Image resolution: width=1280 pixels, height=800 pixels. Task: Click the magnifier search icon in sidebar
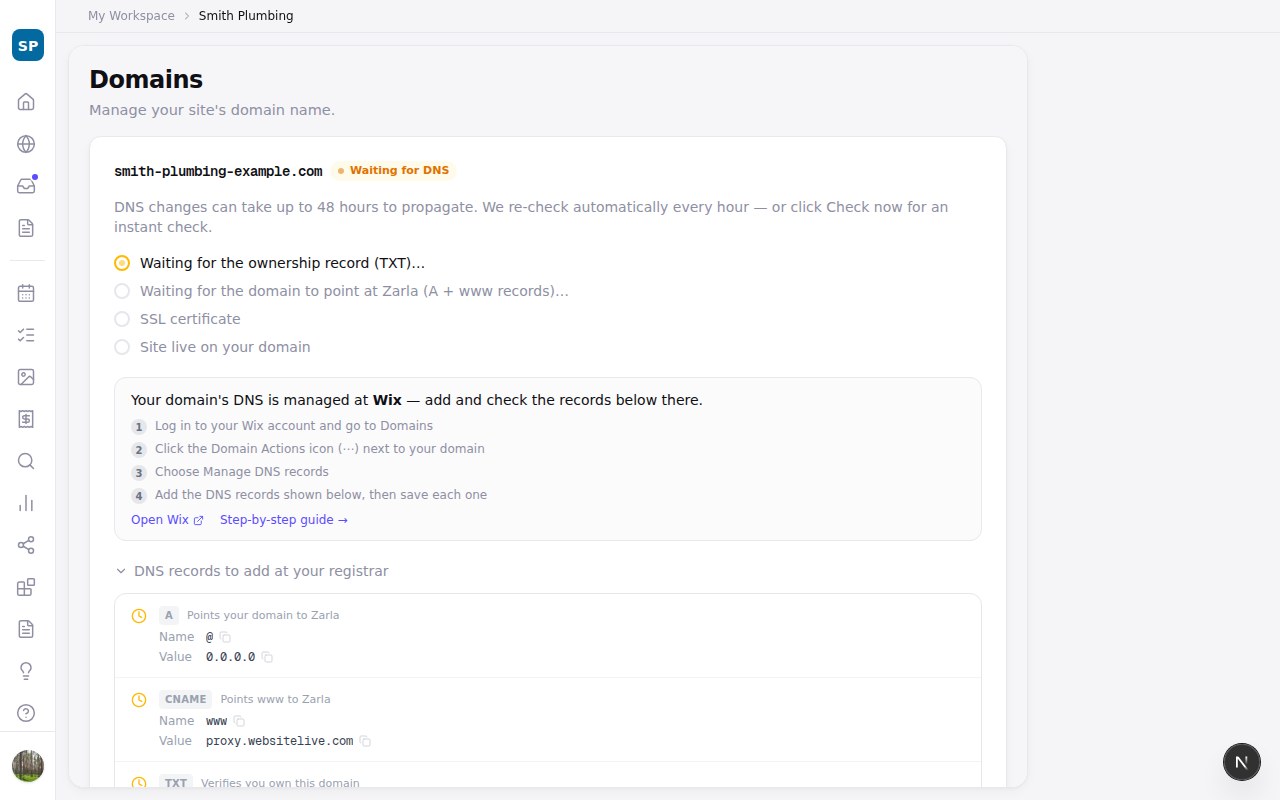click(26, 461)
